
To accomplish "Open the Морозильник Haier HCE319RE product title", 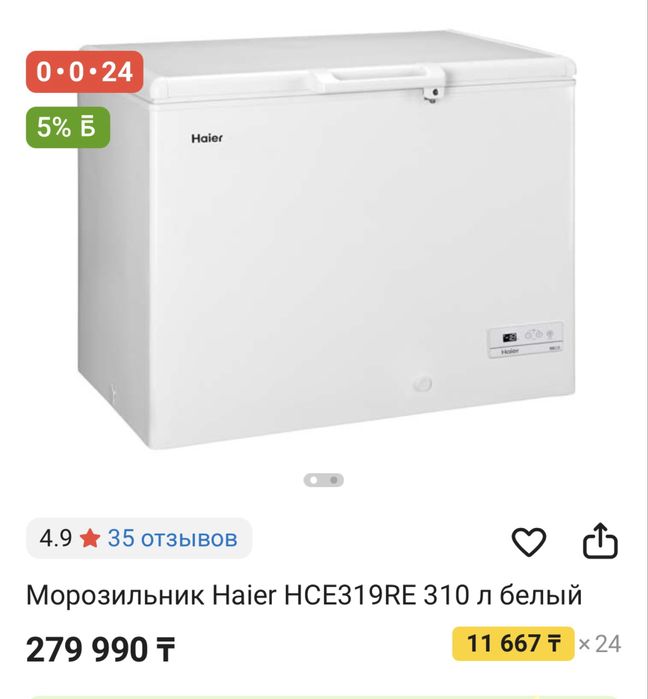I will pyautogui.click(x=304, y=595).
